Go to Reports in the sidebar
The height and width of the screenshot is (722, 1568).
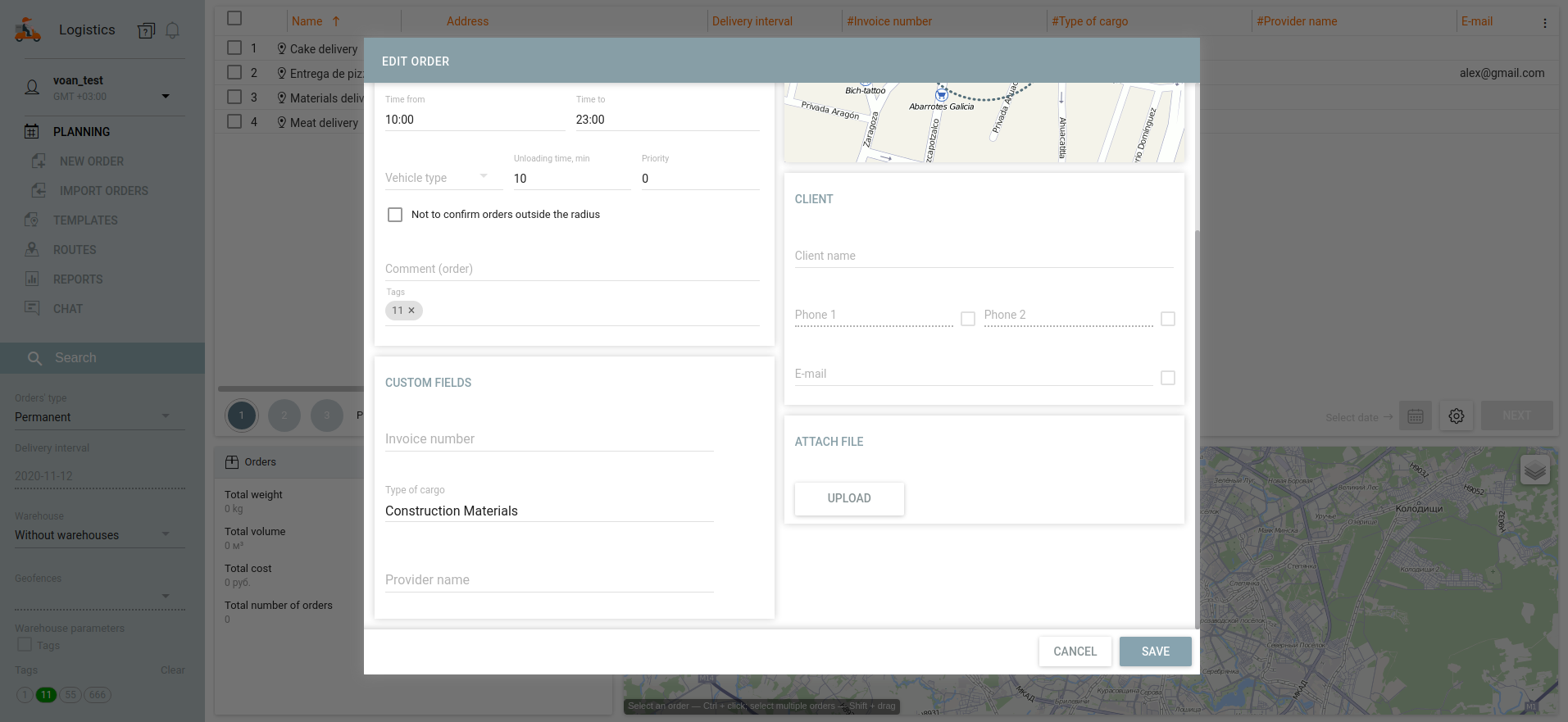coord(78,279)
